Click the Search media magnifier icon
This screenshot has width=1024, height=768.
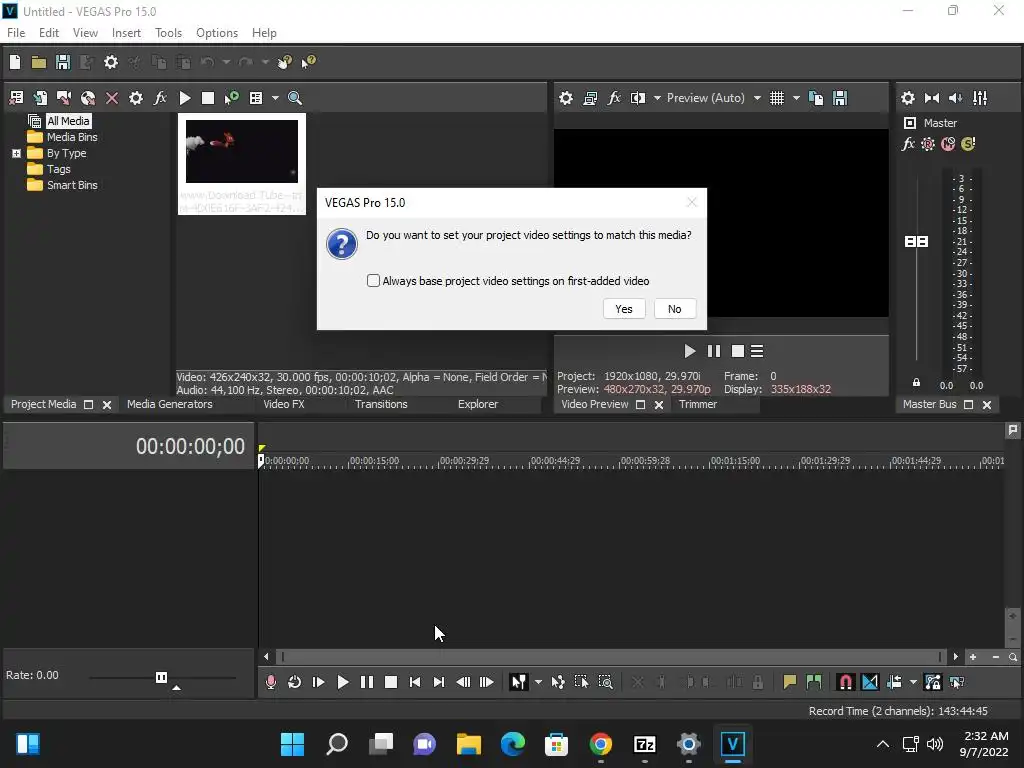[x=295, y=98]
